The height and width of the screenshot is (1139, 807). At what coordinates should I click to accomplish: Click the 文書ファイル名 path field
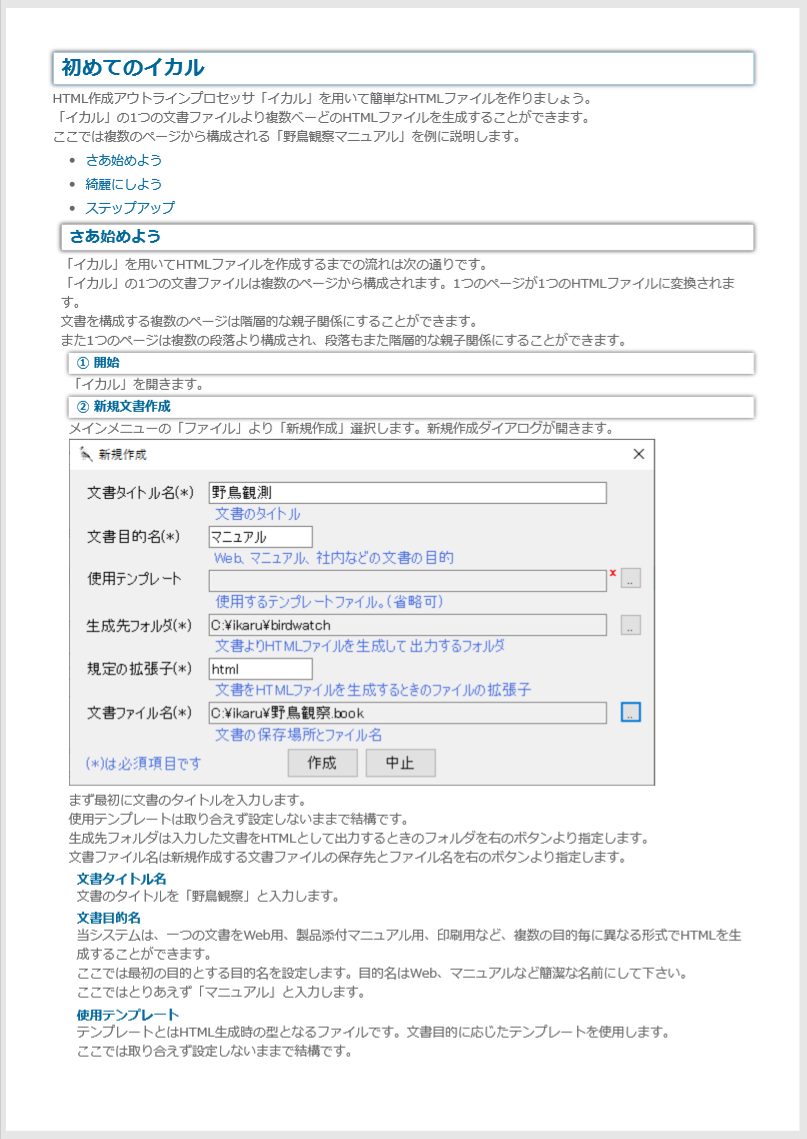pos(407,713)
